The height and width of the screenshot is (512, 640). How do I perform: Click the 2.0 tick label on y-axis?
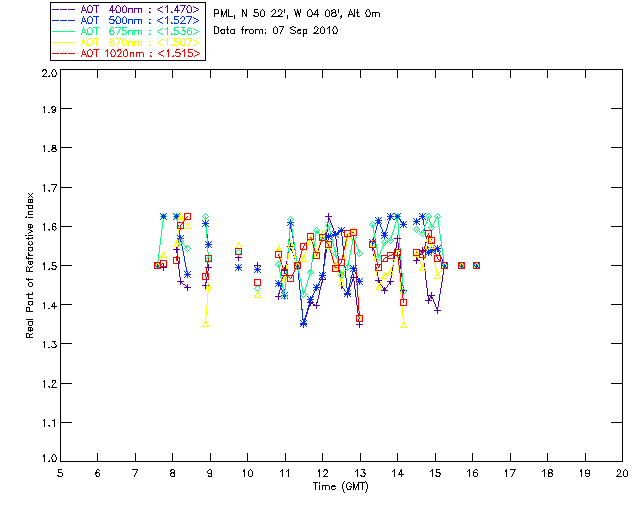coord(47,73)
